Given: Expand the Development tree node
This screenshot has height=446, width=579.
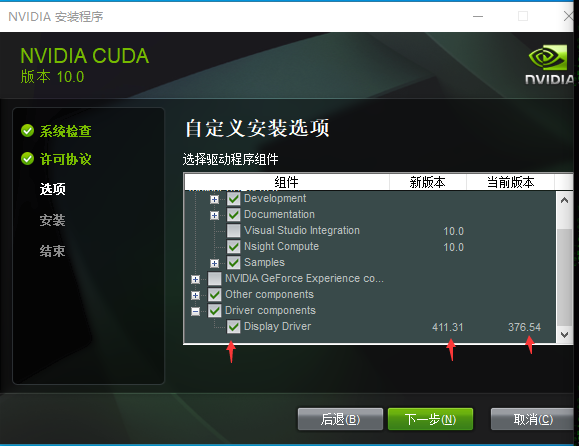Looking at the screenshot, I should pyautogui.click(x=214, y=200).
